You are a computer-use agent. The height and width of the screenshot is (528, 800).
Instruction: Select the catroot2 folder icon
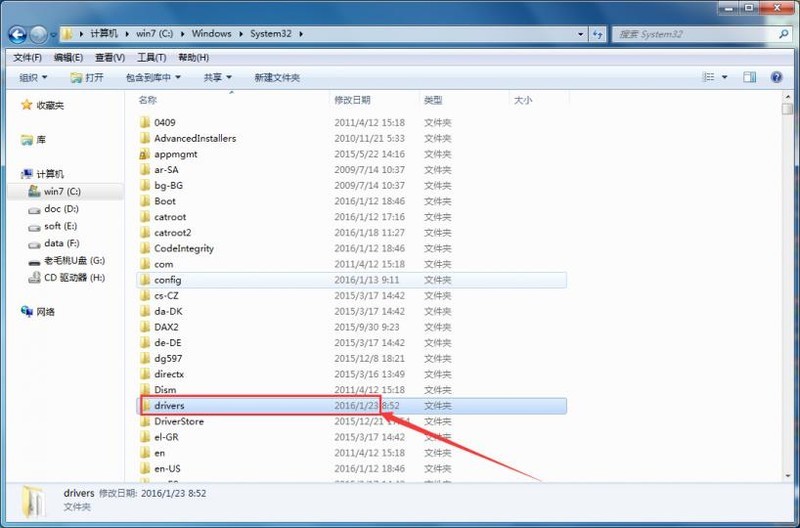pyautogui.click(x=145, y=233)
